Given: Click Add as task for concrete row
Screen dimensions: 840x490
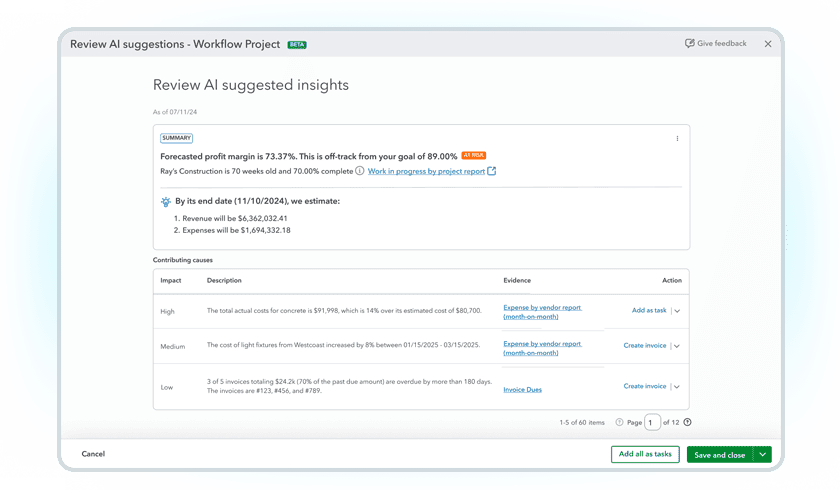Looking at the screenshot, I should point(649,311).
